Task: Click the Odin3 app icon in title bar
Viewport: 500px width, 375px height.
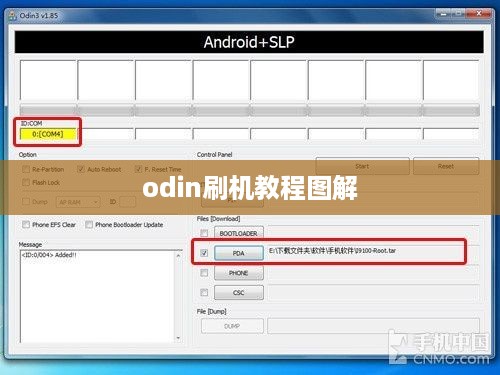Action: click(x=12, y=15)
